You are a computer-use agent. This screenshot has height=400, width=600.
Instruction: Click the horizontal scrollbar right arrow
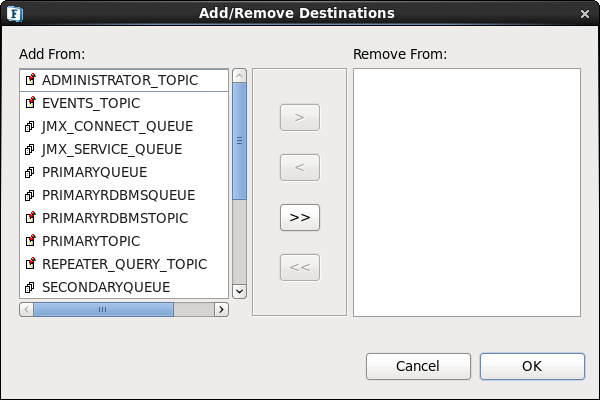[221, 309]
